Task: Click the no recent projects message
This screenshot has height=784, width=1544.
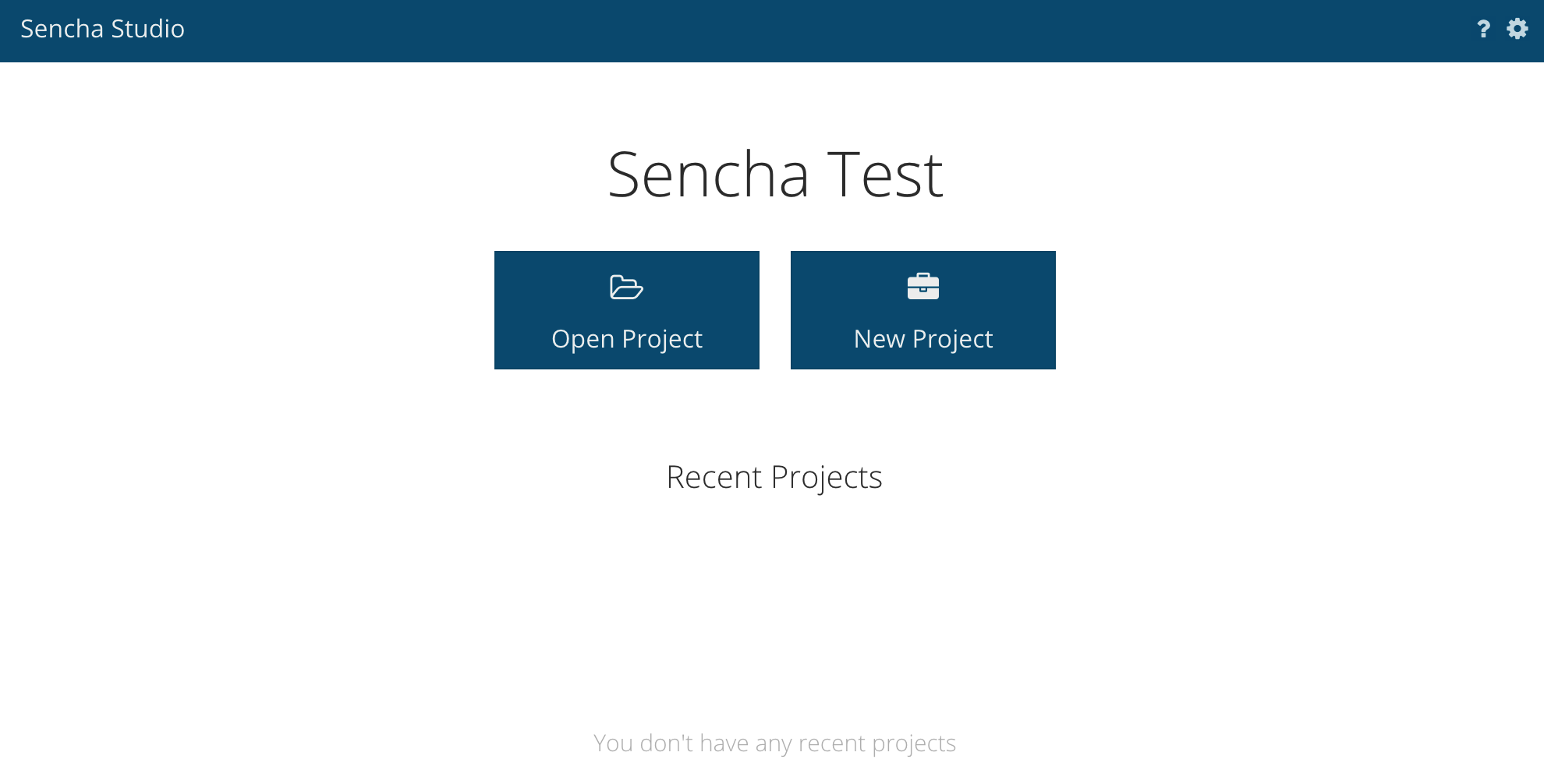Action: click(x=774, y=743)
